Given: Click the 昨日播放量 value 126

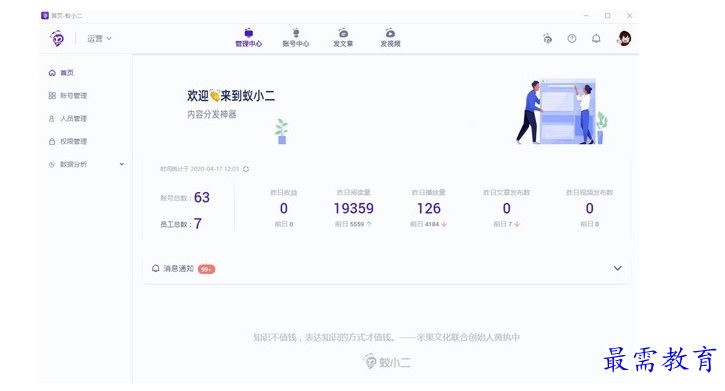Looking at the screenshot, I should tap(429, 208).
